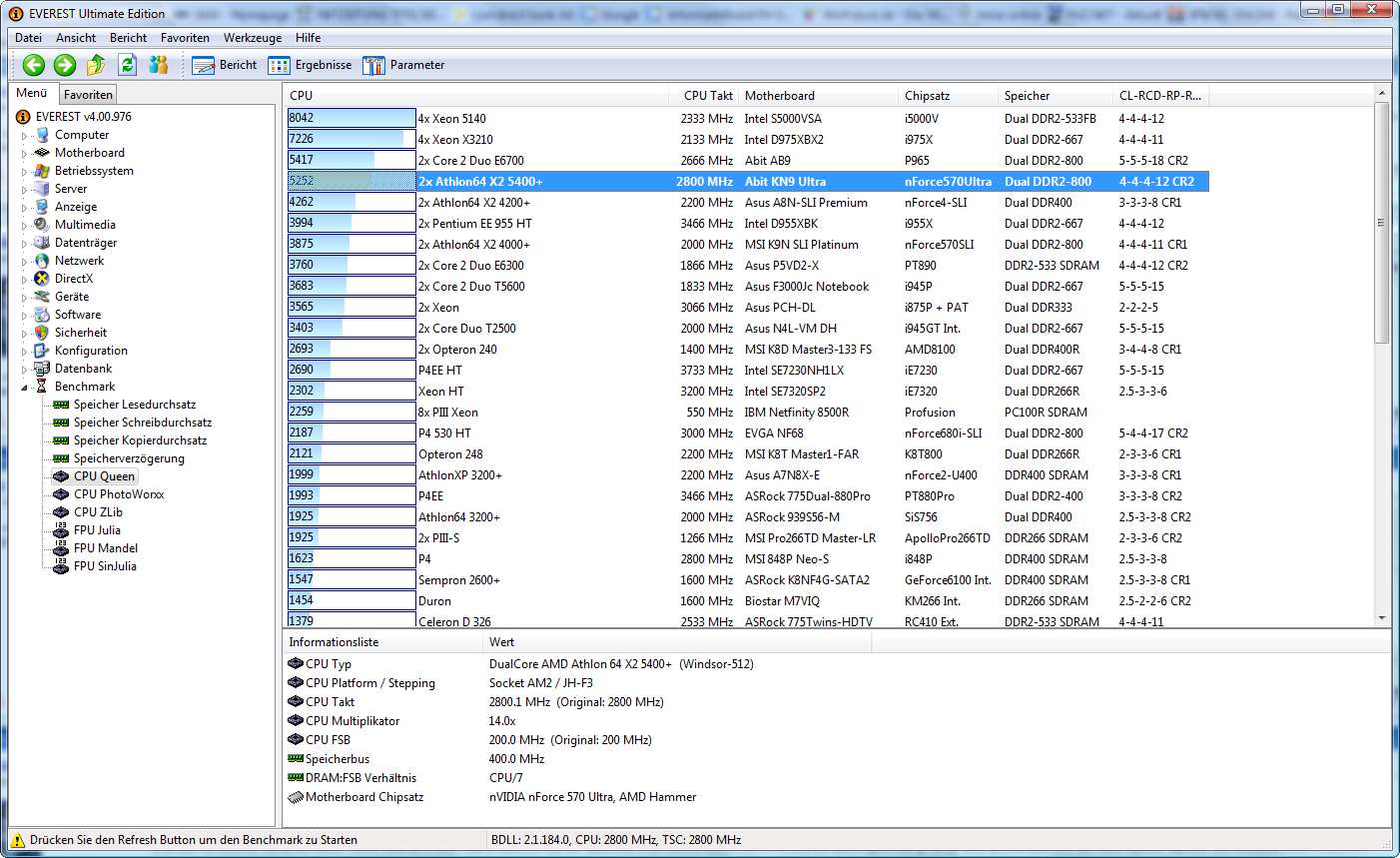
Task: Expand the Computer tree node
Action: [25, 135]
